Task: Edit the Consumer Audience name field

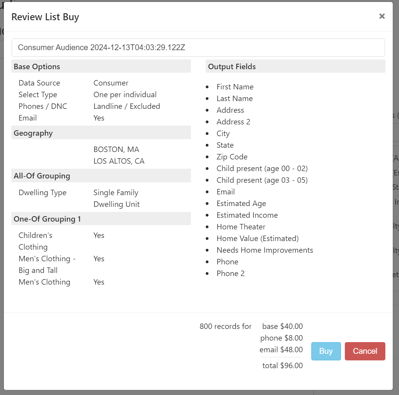Action: [198, 47]
